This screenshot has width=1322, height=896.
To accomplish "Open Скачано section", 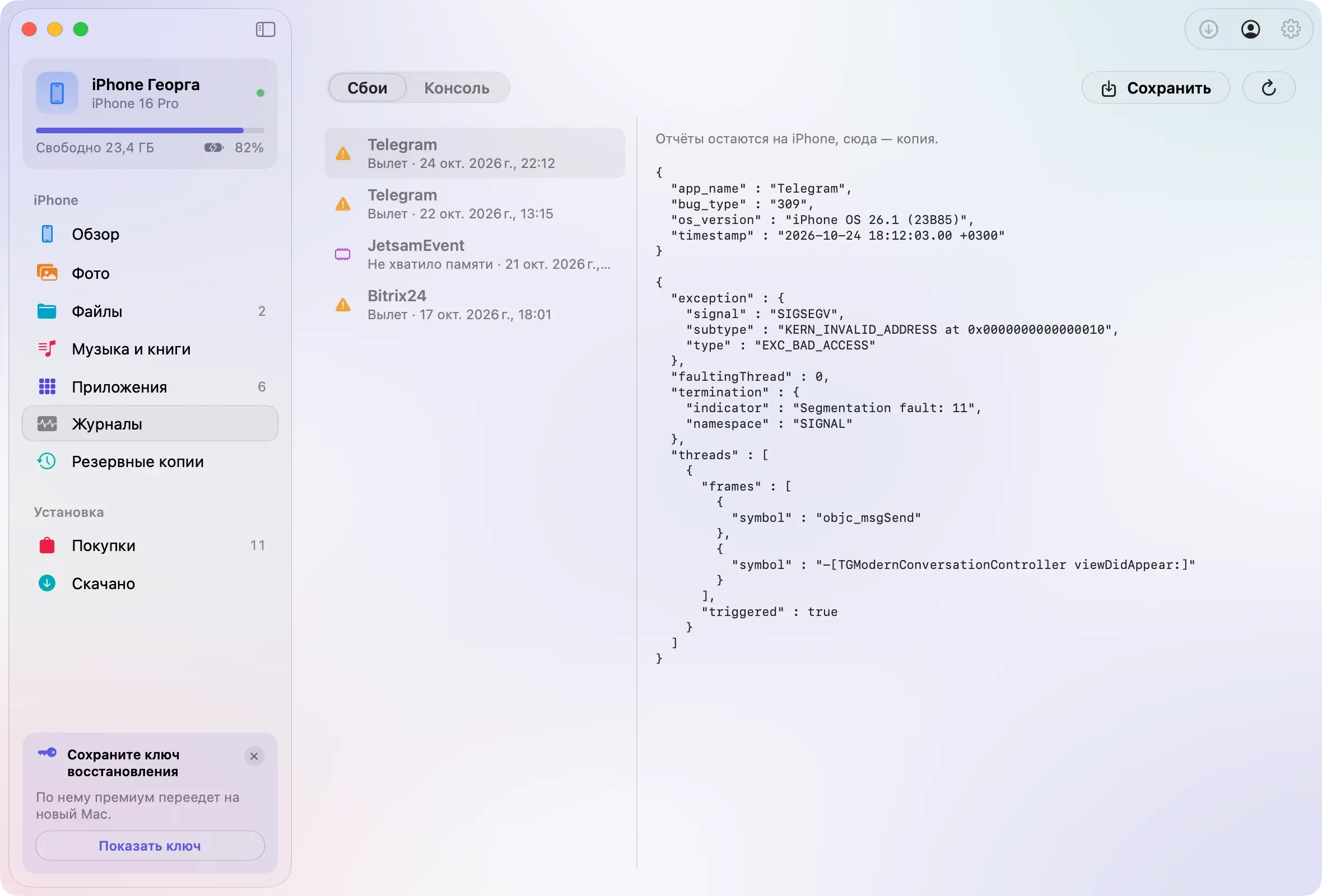I will 150,584.
